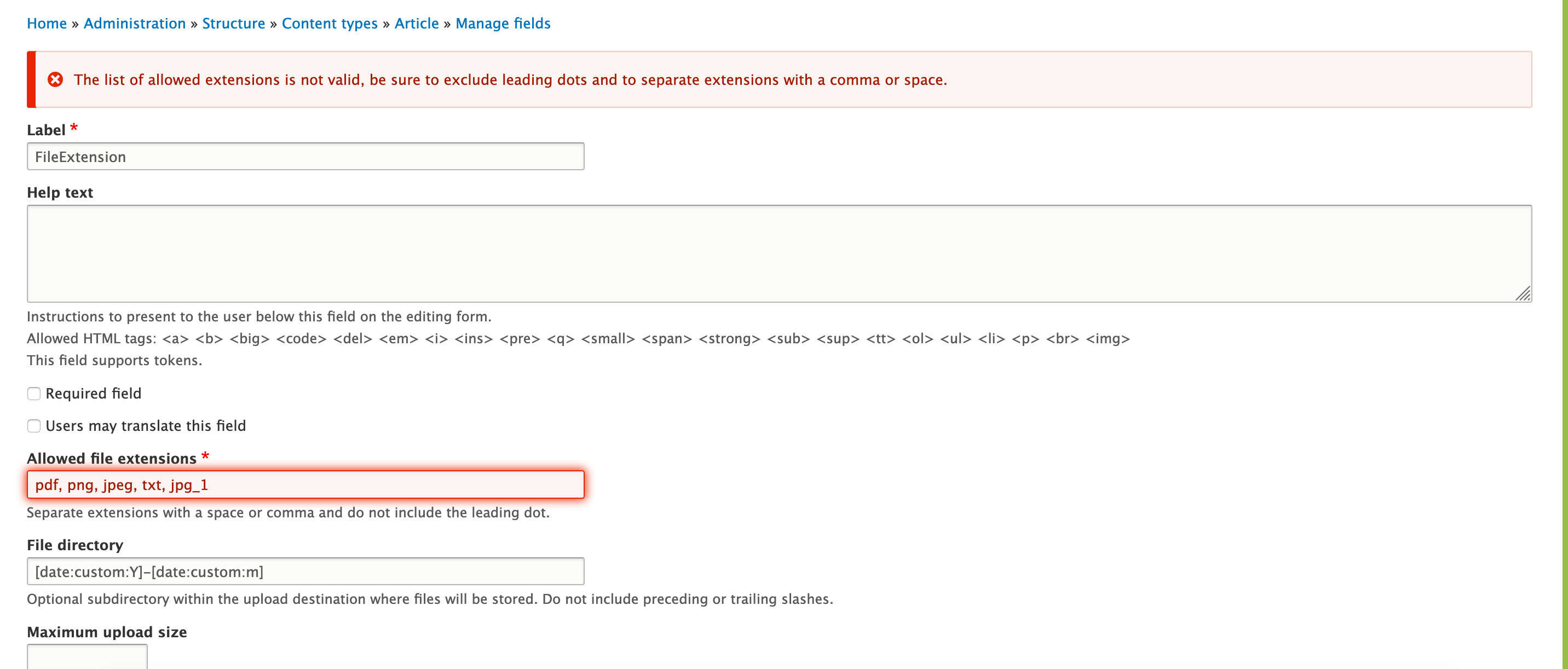Open the Structure page

pos(234,23)
